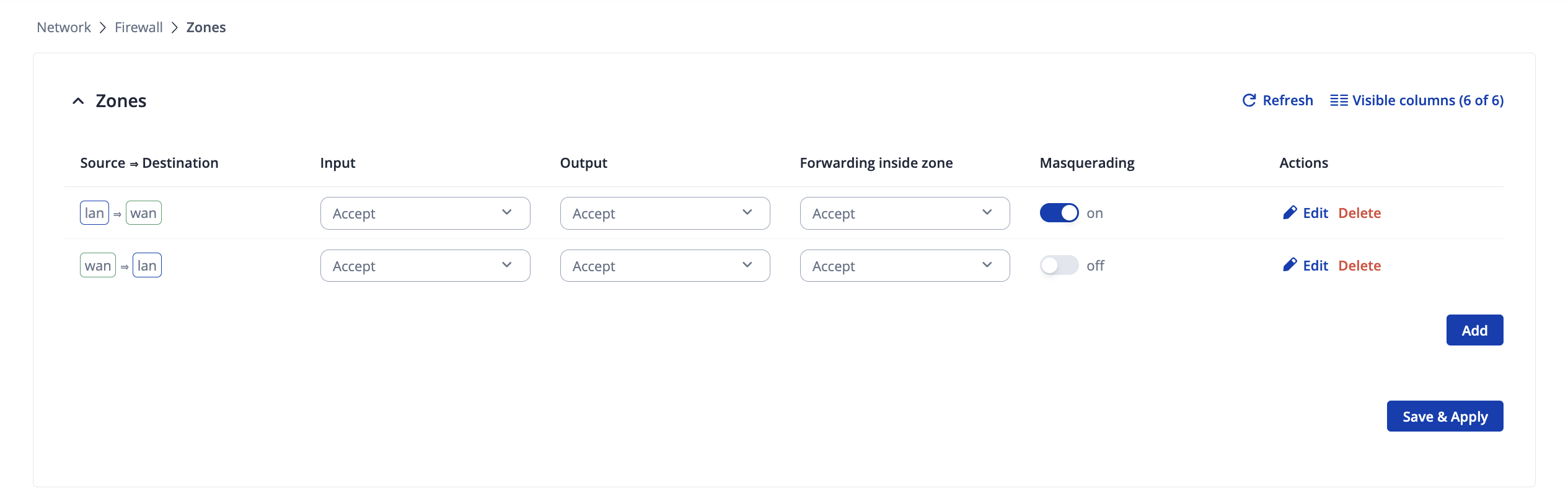The width and height of the screenshot is (1568, 504).
Task: Collapse the Zones section chevron
Action: tap(78, 101)
